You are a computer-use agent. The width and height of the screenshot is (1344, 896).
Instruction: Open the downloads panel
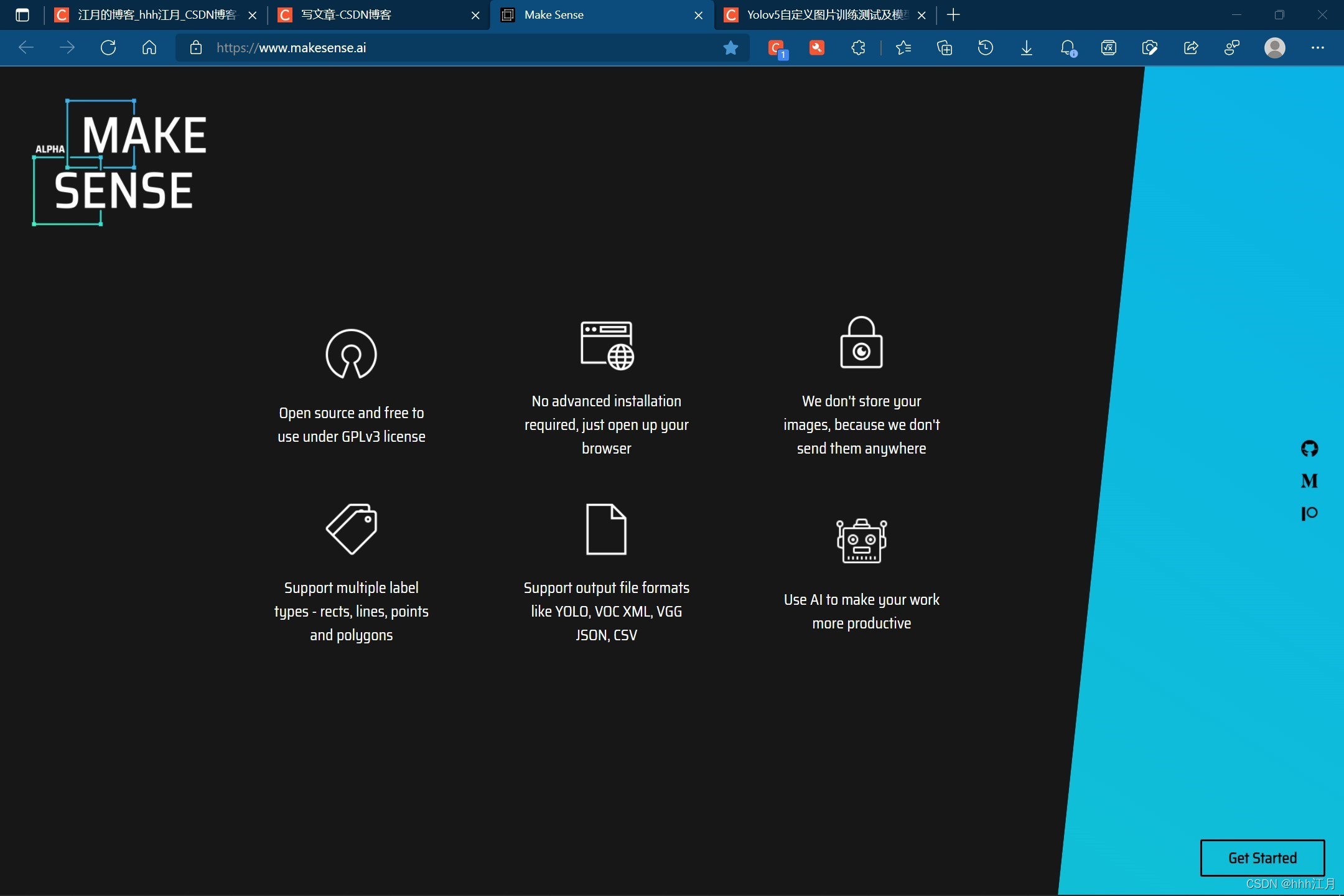pyautogui.click(x=1027, y=48)
